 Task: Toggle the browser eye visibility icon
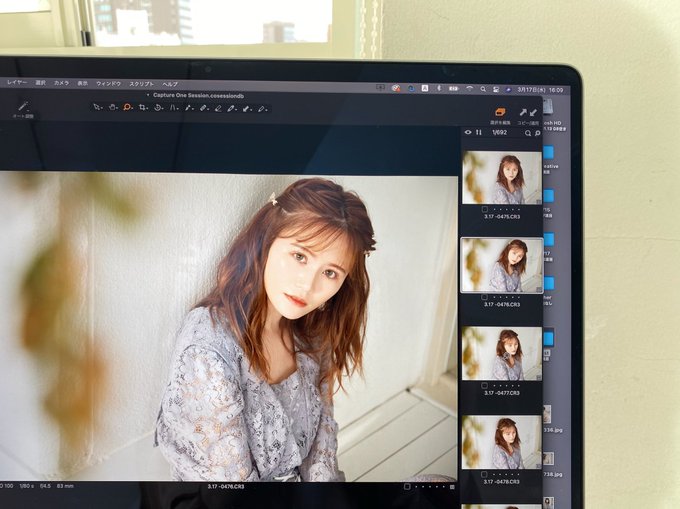coord(468,132)
